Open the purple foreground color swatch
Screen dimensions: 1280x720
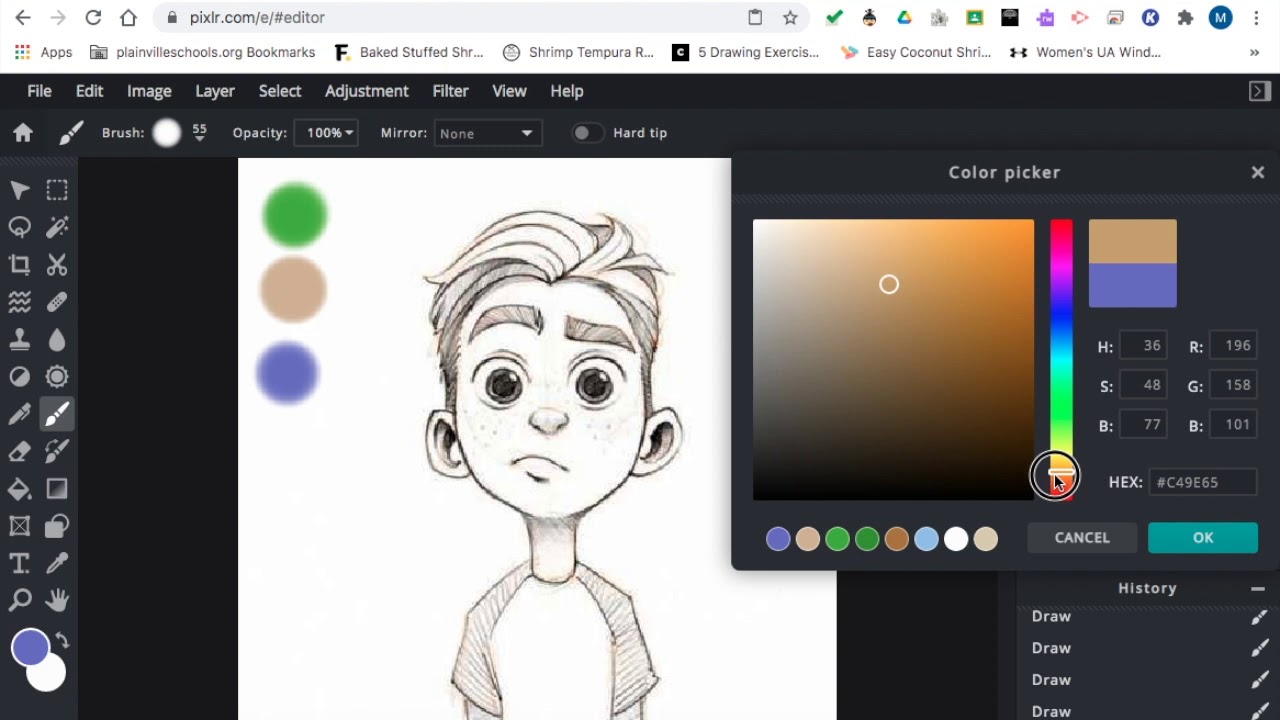click(x=30, y=647)
